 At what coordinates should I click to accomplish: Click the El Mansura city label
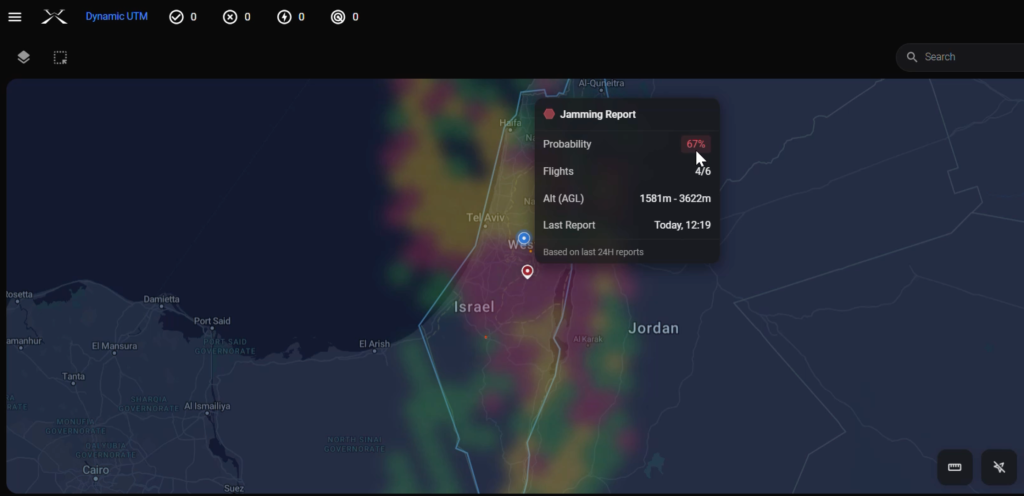pos(114,346)
